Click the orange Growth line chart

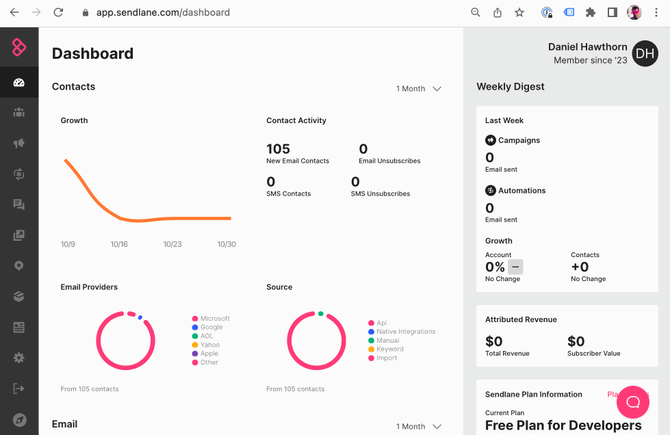(x=147, y=190)
